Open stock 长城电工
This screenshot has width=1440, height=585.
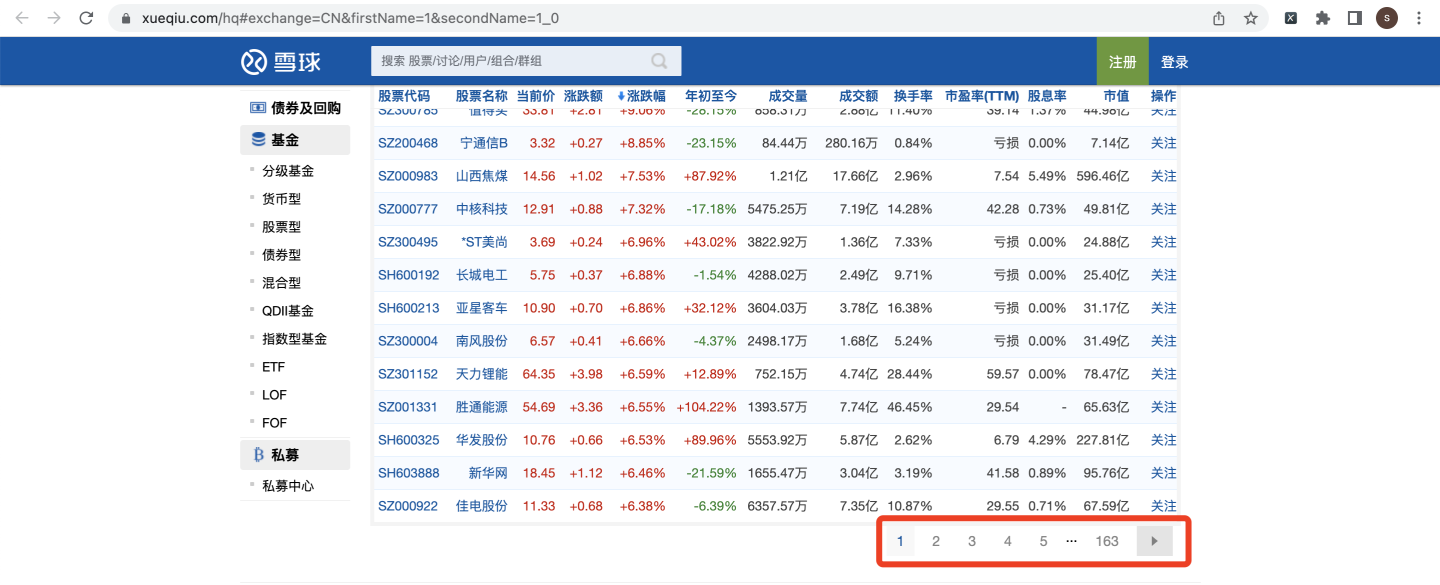[x=482, y=275]
